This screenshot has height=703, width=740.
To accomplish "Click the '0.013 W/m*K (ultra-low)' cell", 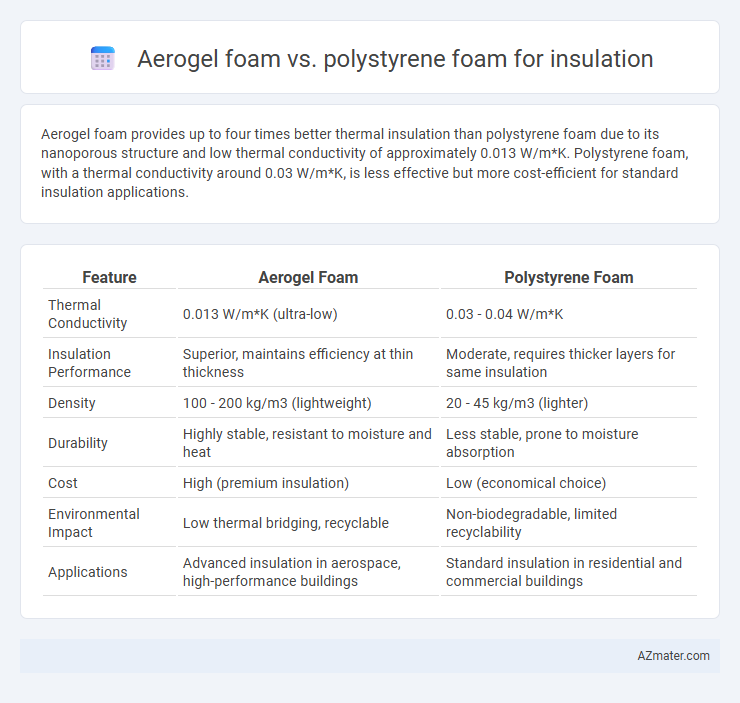I will [x=308, y=314].
